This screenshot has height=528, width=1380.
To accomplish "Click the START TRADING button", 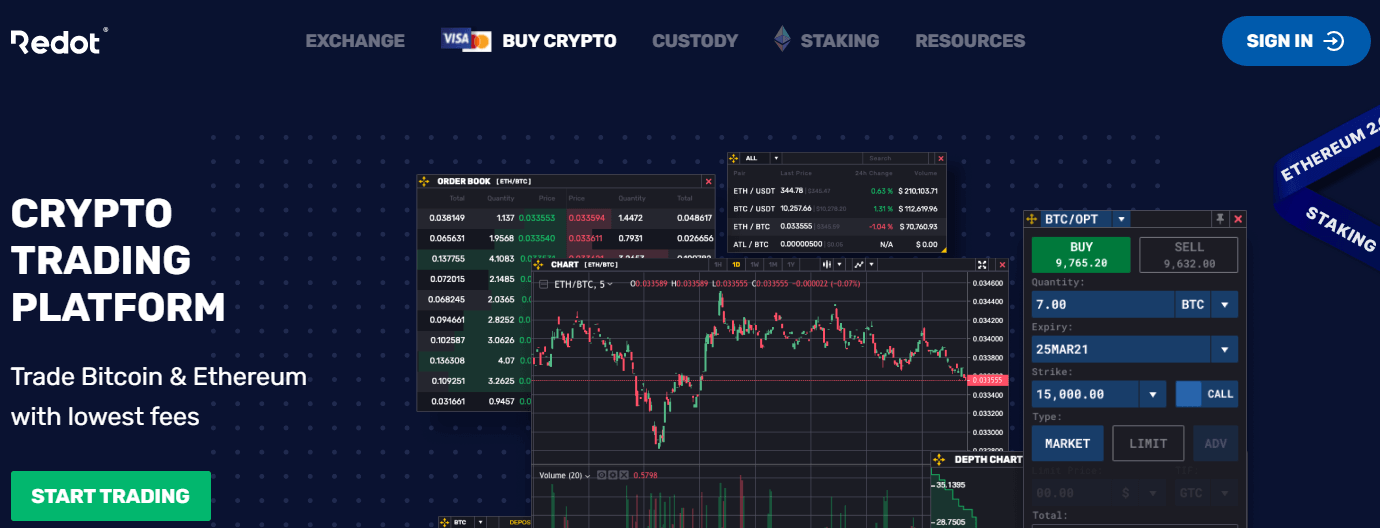I will (111, 496).
